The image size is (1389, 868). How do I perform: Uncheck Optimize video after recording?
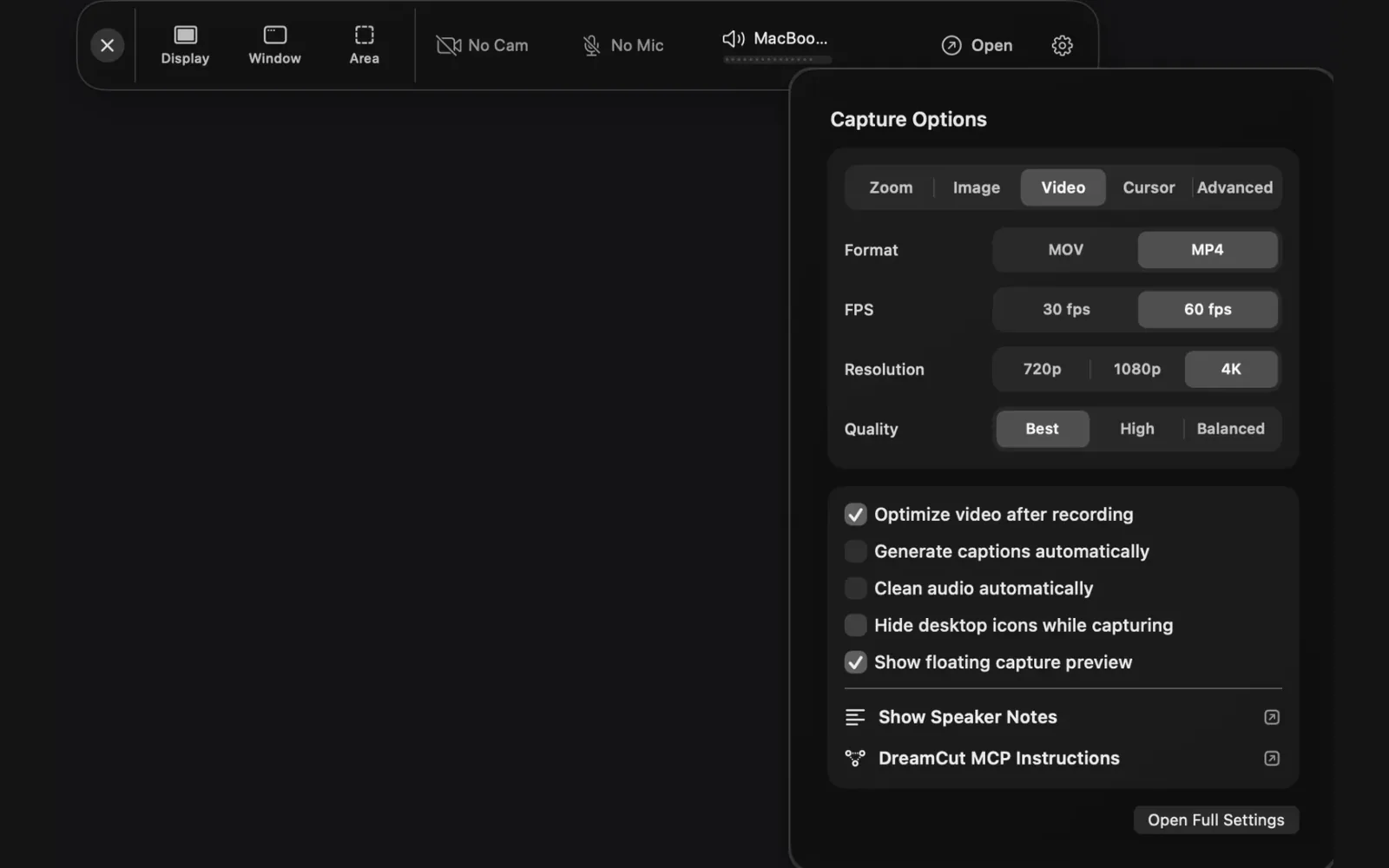(855, 515)
